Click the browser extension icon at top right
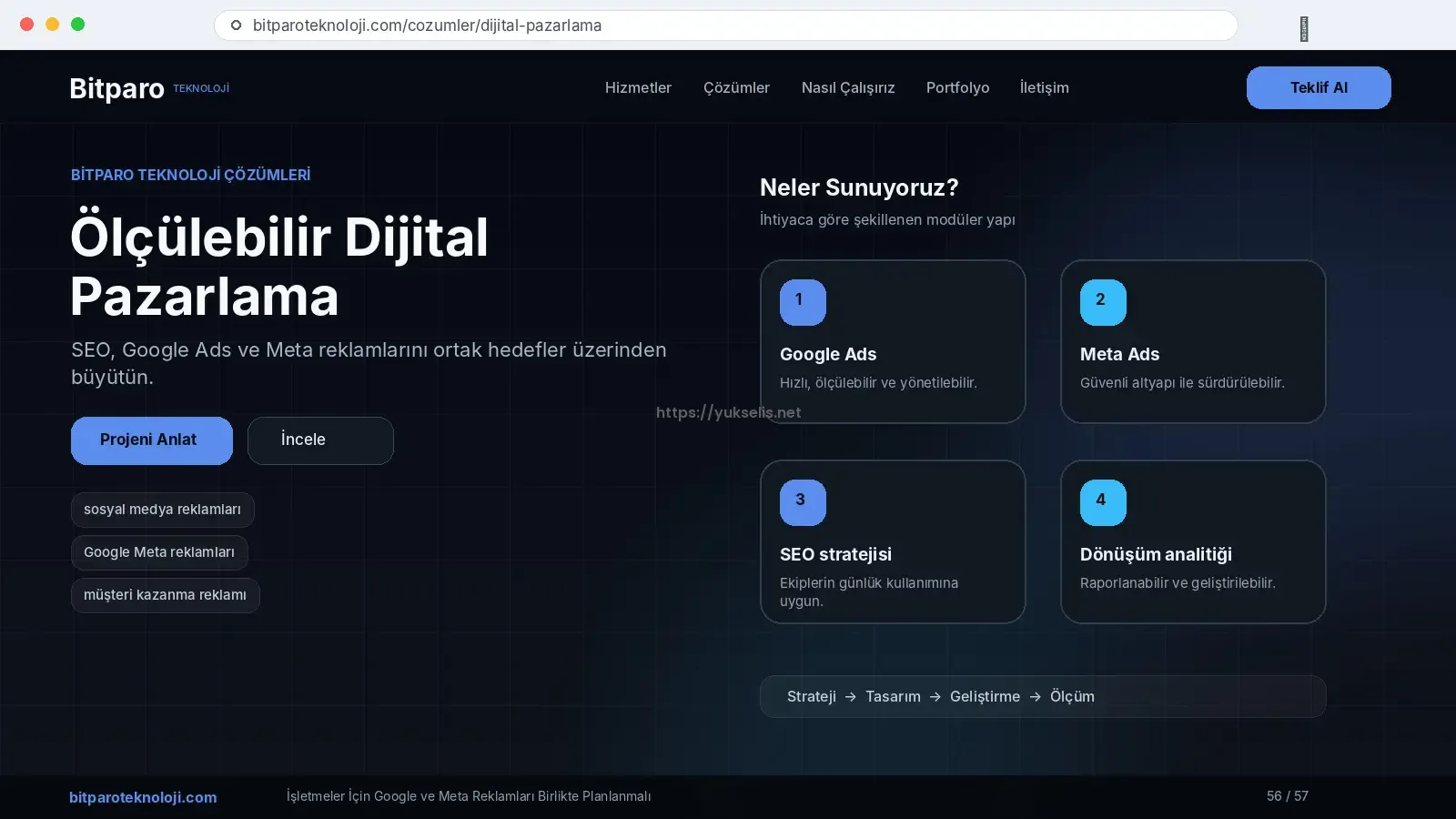Image resolution: width=1456 pixels, height=819 pixels. click(1304, 29)
